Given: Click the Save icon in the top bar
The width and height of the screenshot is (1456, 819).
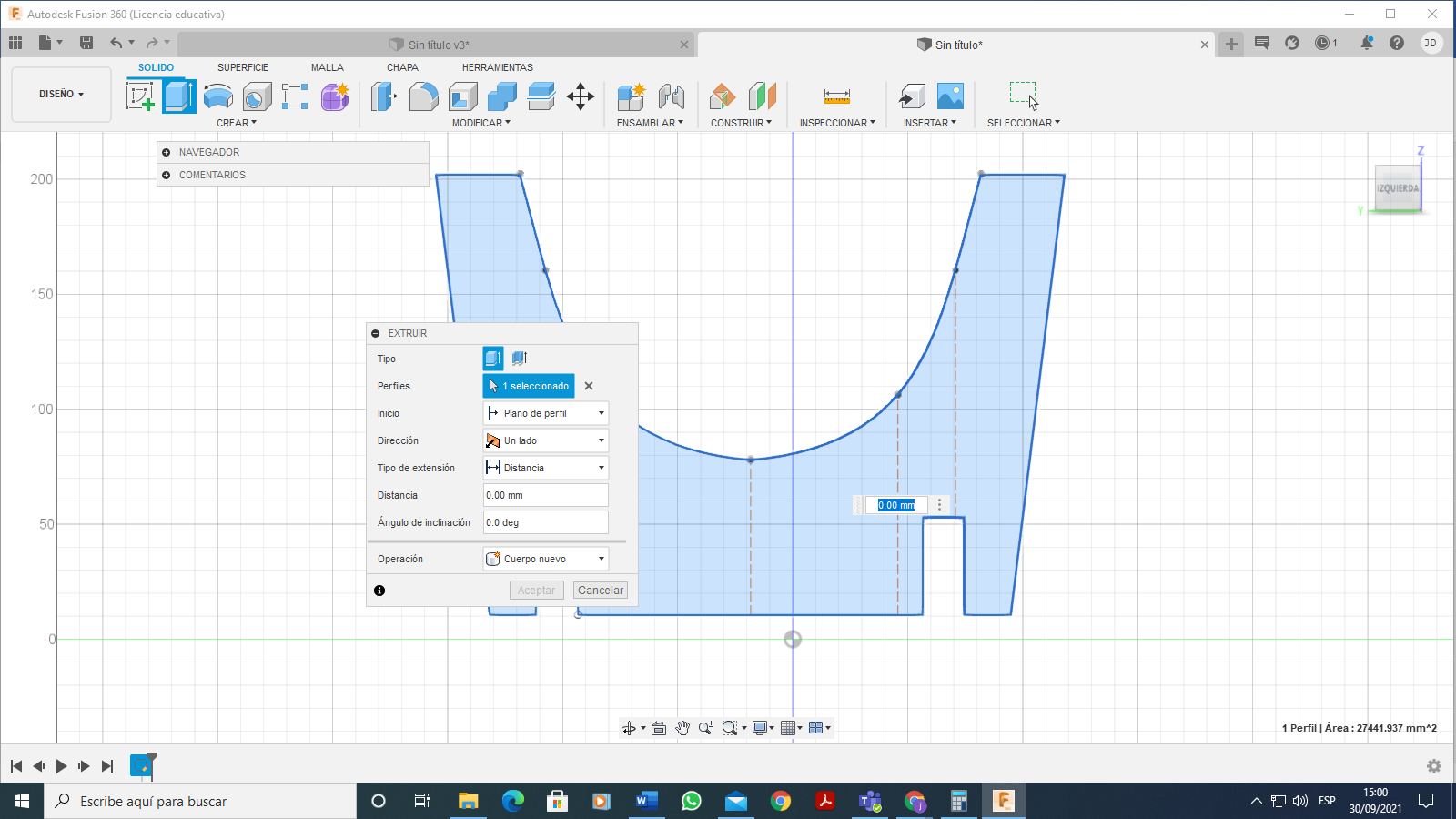Looking at the screenshot, I should [x=86, y=43].
